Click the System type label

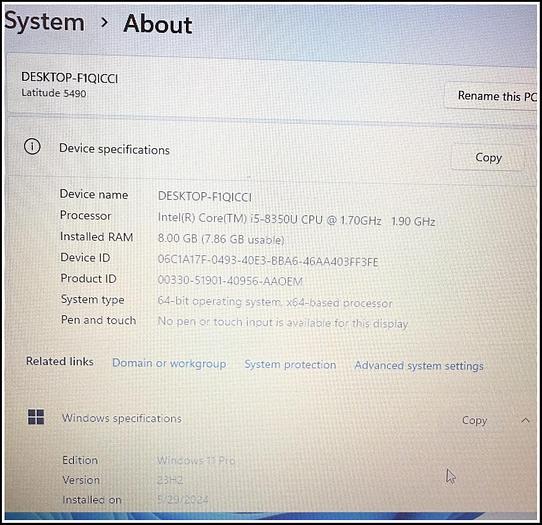point(92,299)
